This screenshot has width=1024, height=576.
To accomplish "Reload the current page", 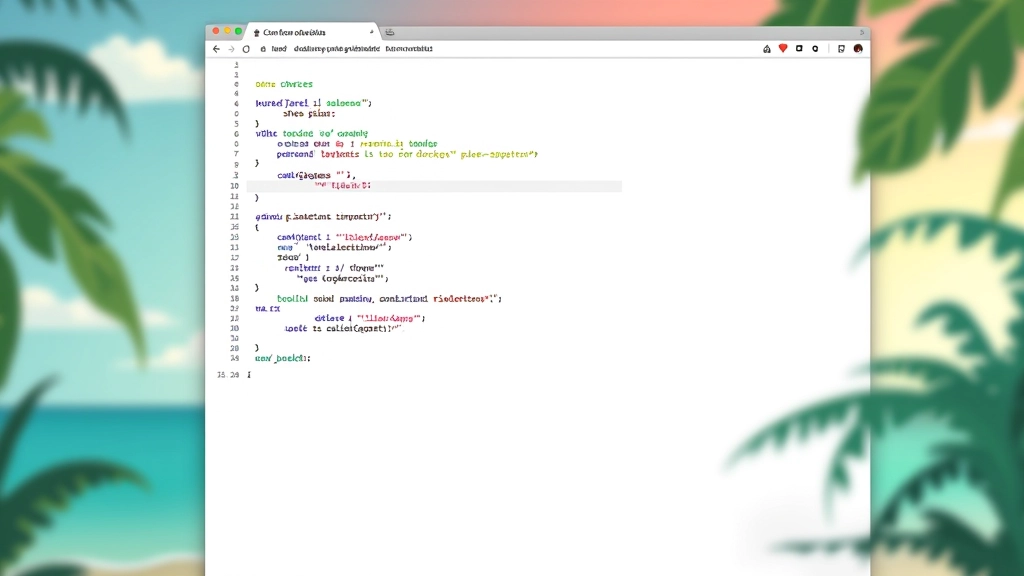I will point(246,48).
